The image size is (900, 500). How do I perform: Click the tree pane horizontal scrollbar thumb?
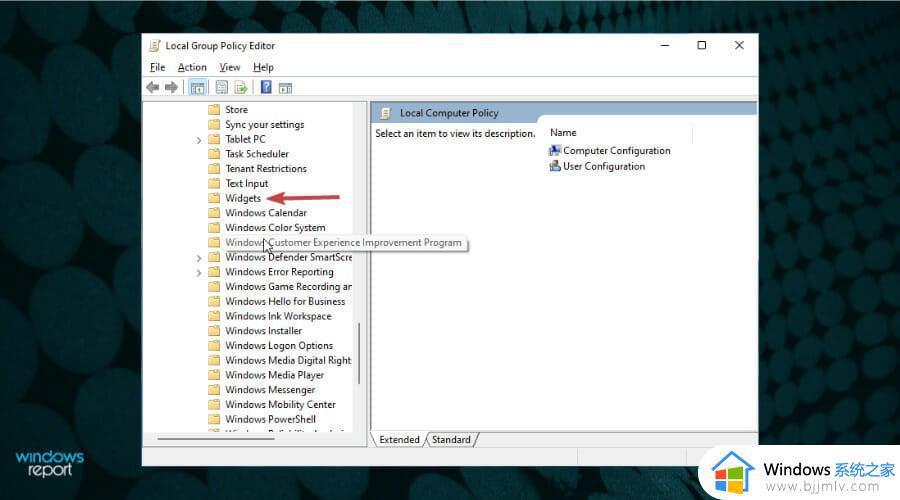pos(216,439)
